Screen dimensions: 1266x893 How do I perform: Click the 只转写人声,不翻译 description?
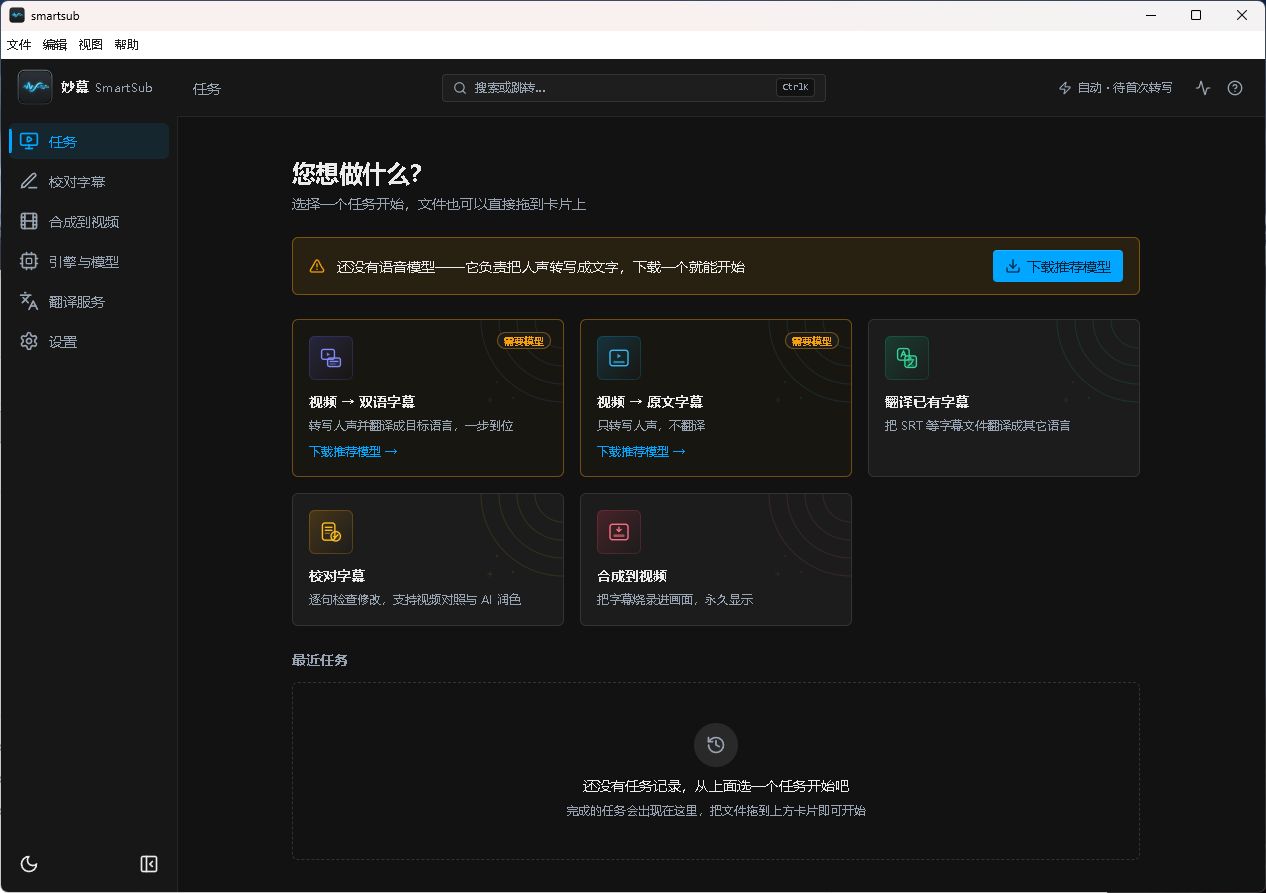click(651, 426)
